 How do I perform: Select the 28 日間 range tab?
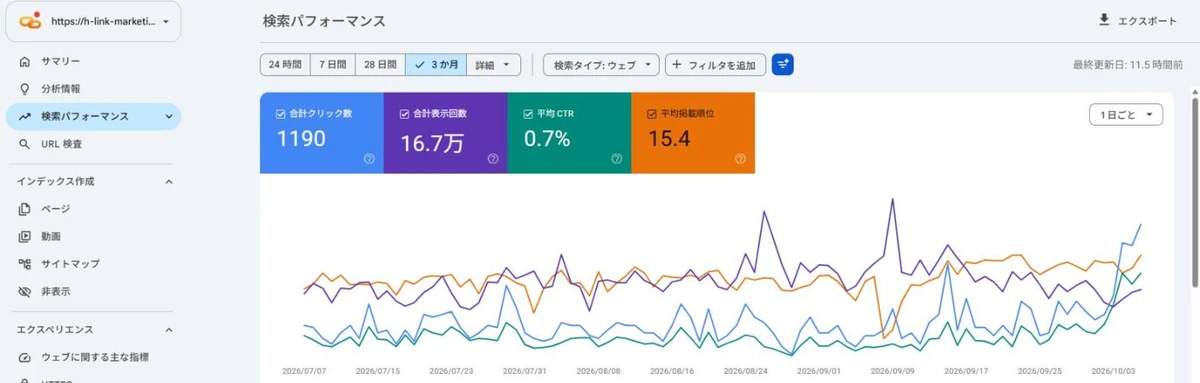(381, 65)
